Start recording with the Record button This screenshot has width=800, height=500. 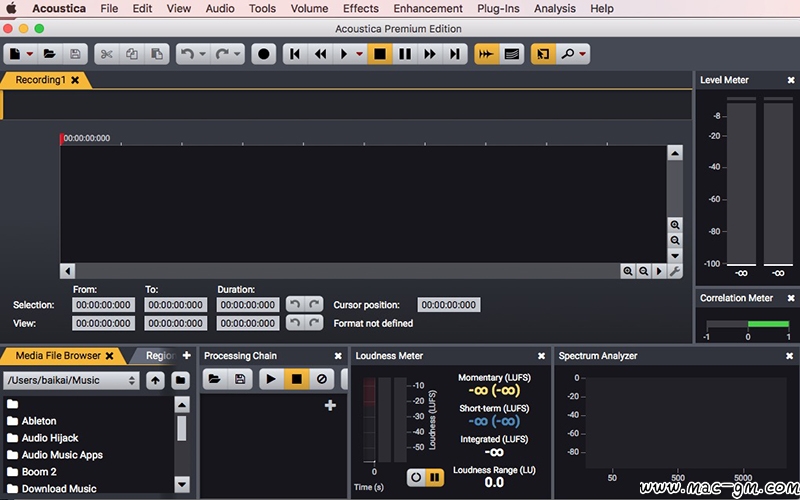pos(264,54)
